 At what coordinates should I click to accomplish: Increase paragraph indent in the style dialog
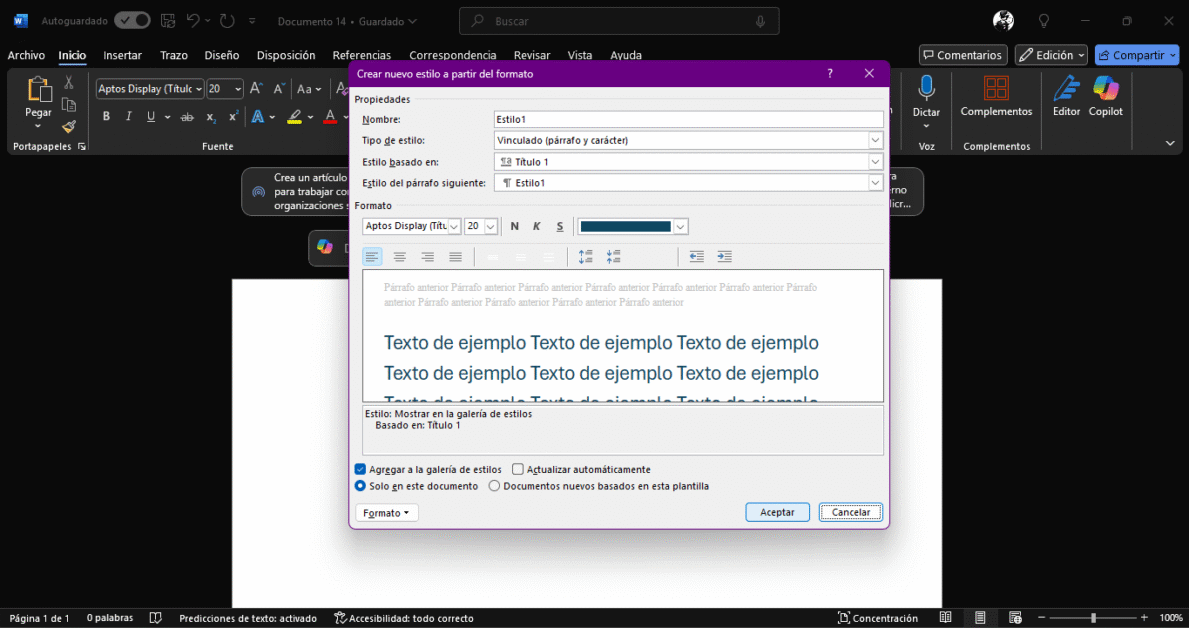724,256
